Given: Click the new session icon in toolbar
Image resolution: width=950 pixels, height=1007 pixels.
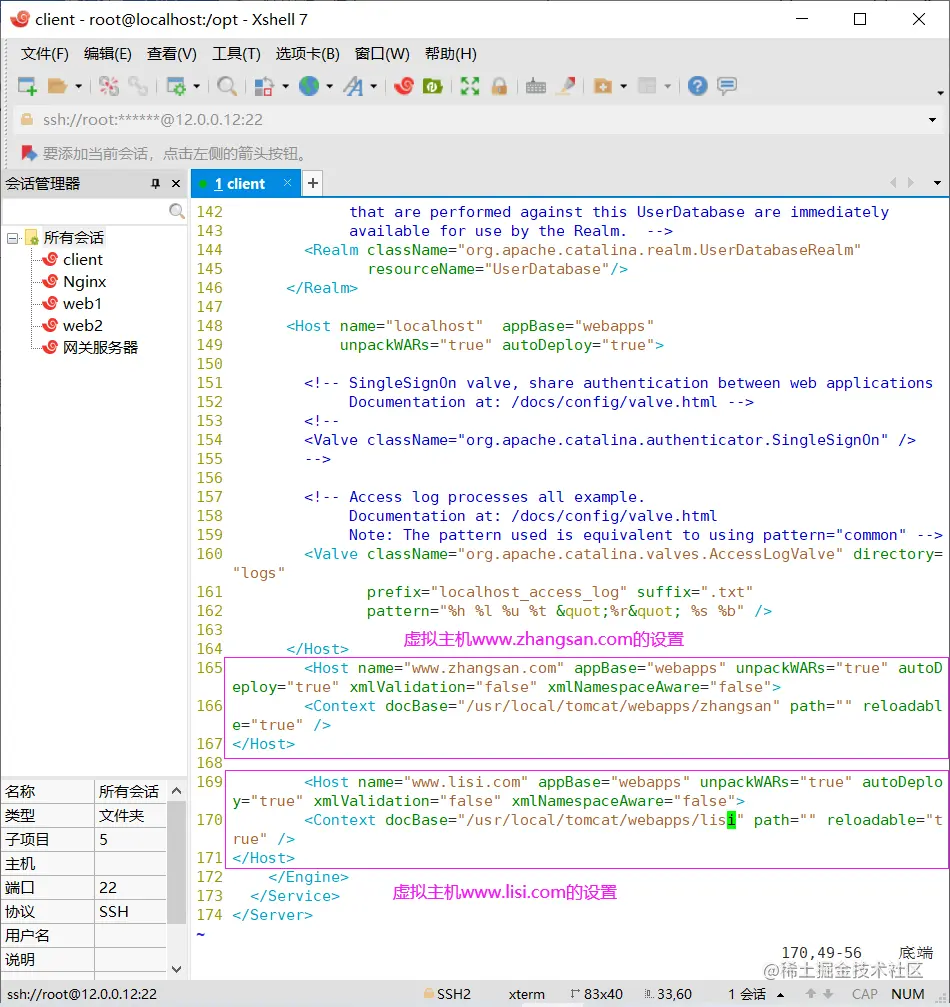Looking at the screenshot, I should click(27, 86).
